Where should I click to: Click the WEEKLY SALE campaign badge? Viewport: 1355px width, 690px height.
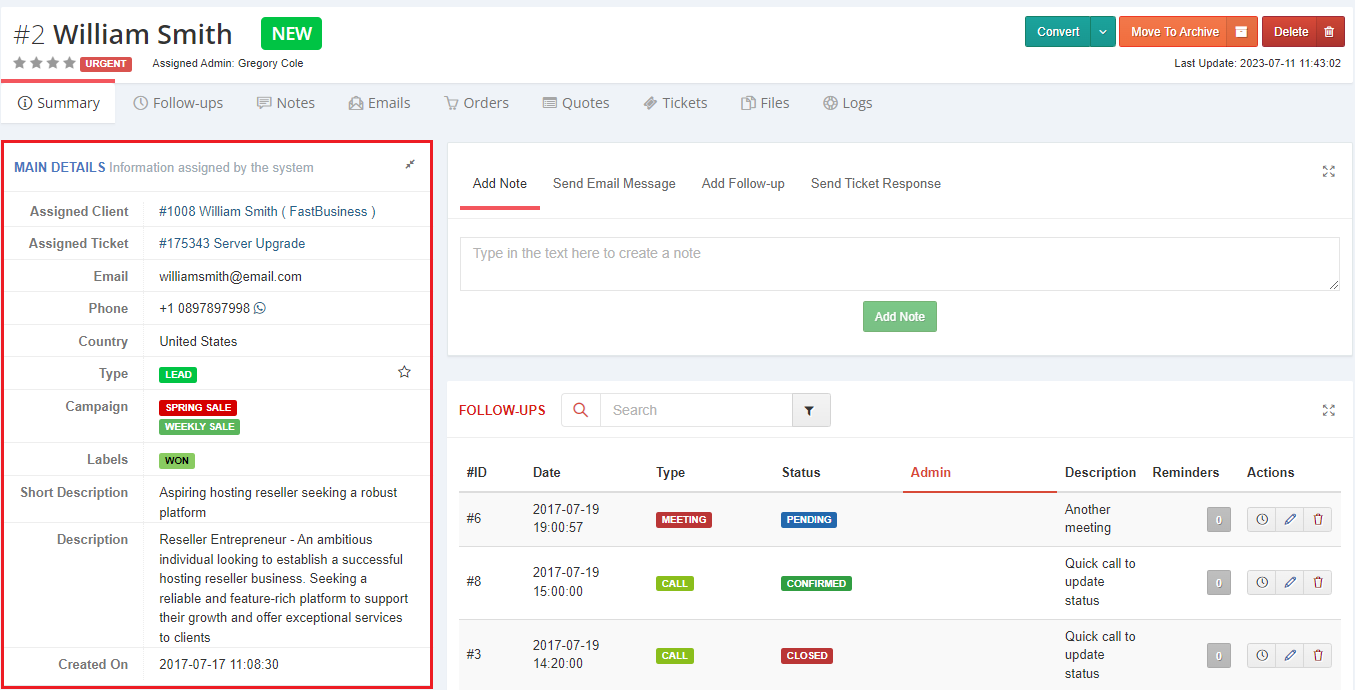click(x=200, y=427)
